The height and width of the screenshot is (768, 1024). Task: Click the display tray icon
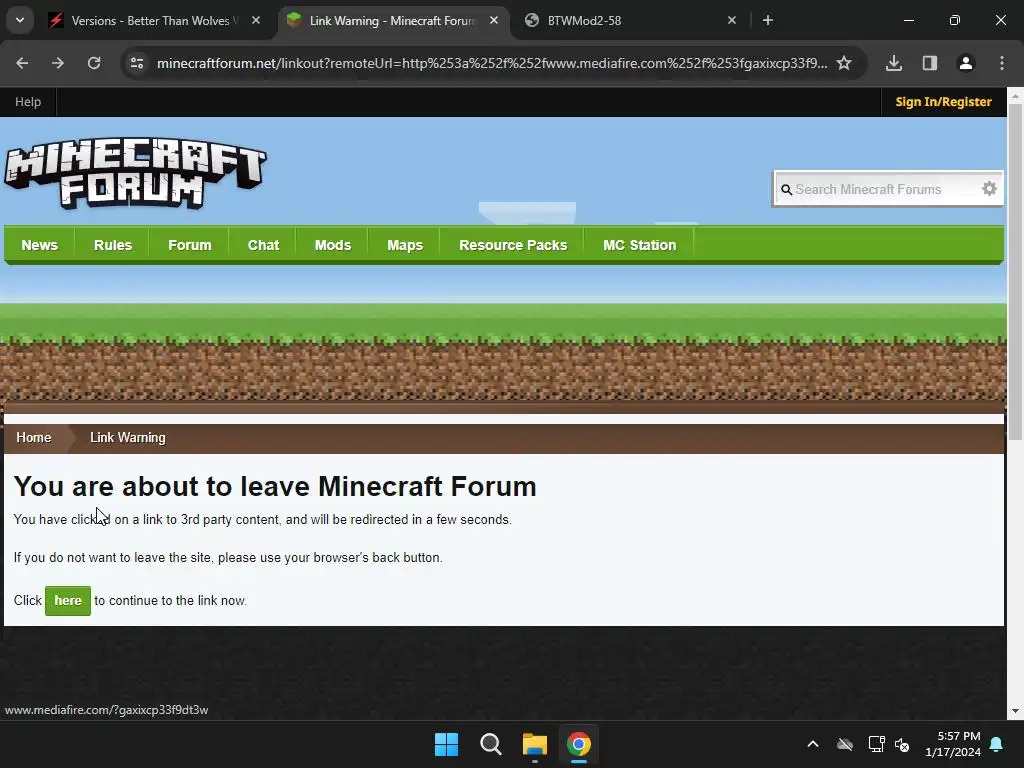point(876,744)
